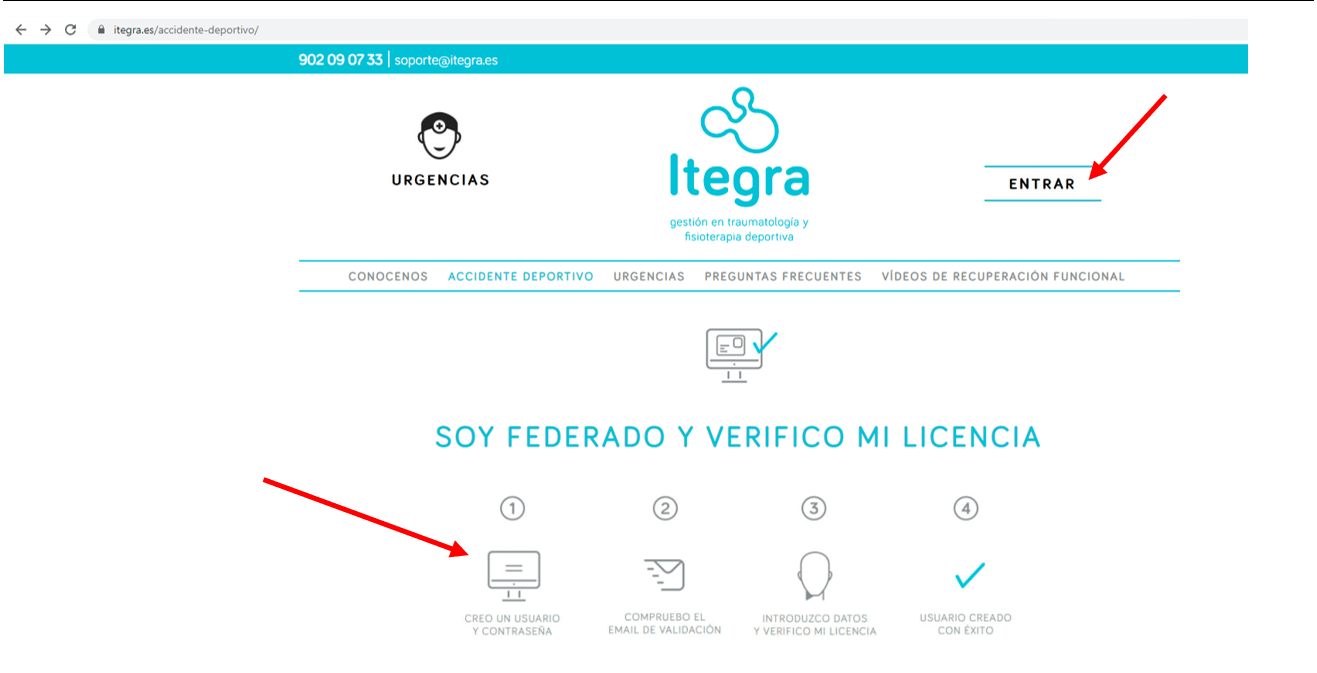Viewport: 1317px width, 673px height.
Task: Click the ENTRAR button
Action: [1042, 184]
